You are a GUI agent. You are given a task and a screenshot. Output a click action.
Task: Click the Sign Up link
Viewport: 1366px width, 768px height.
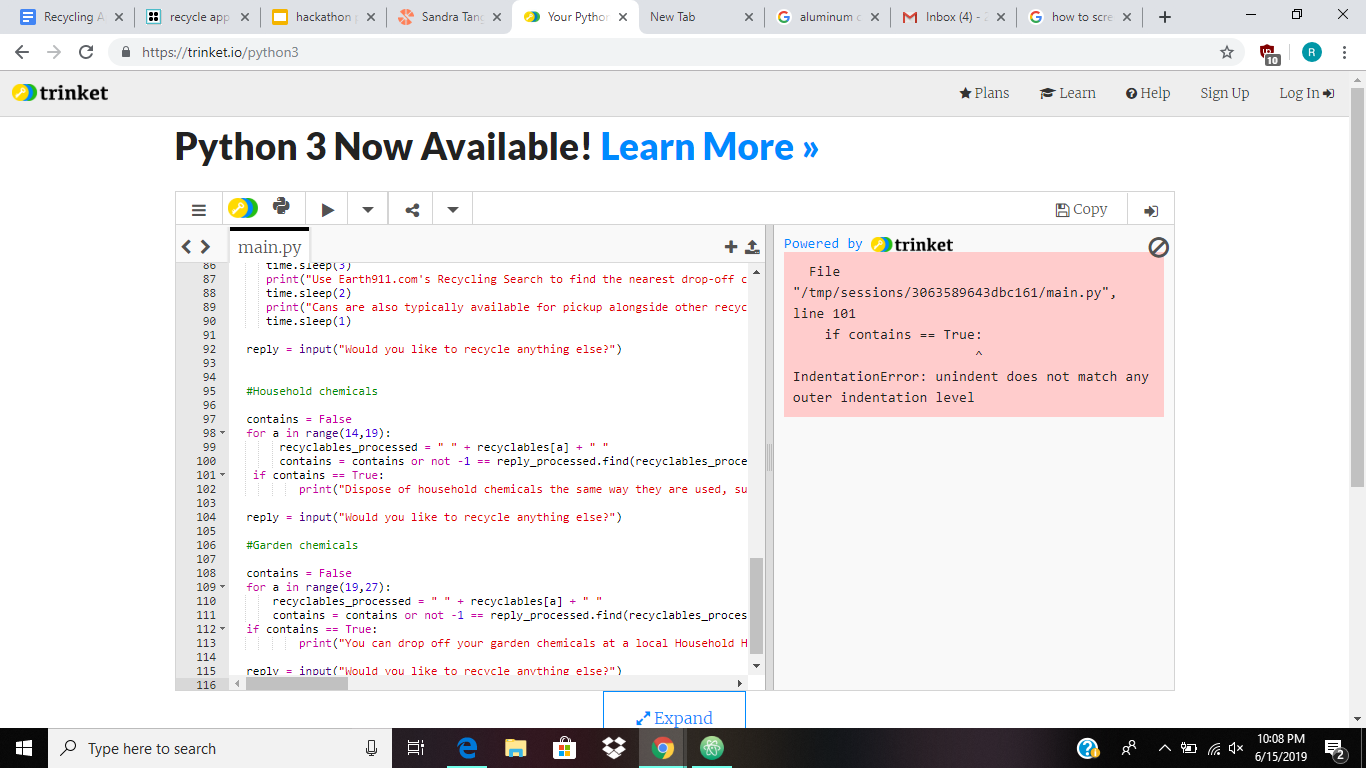tap(1225, 93)
